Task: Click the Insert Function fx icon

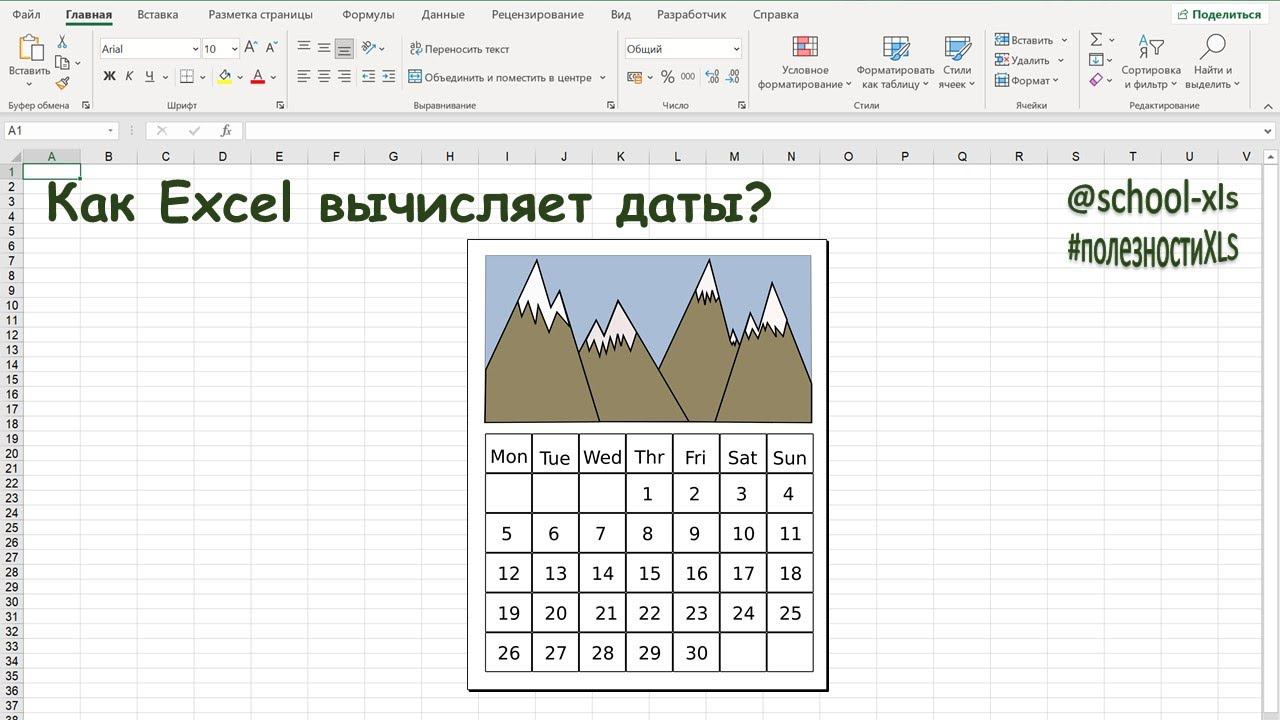Action: tap(226, 130)
